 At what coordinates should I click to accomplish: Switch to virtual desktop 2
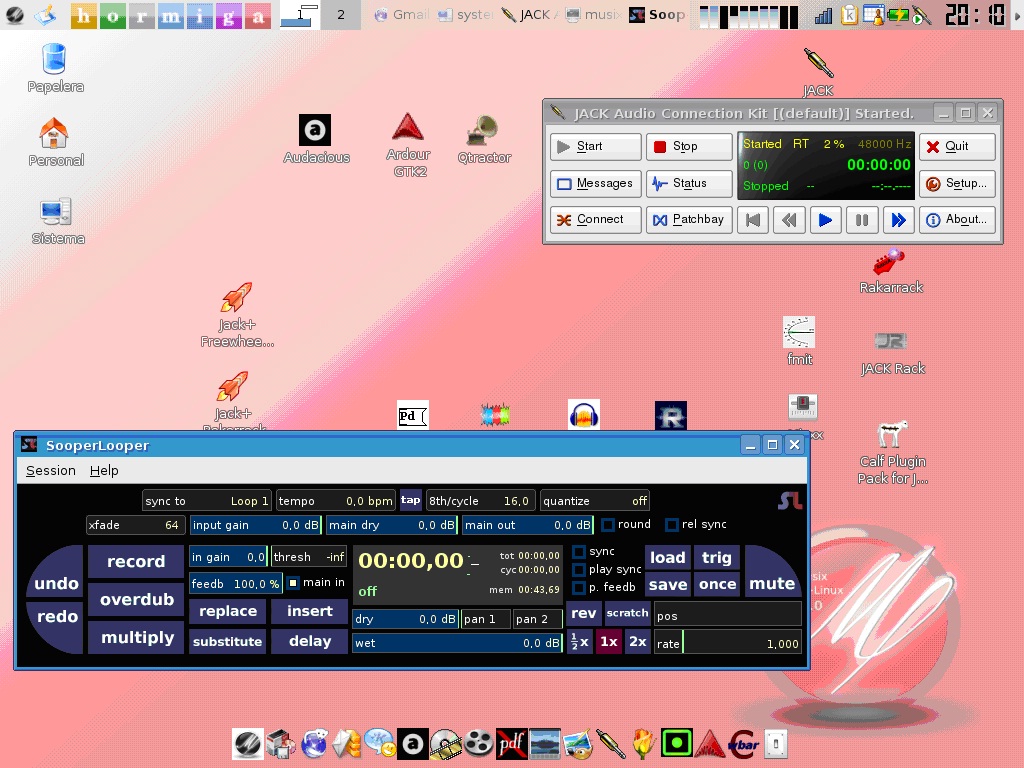pyautogui.click(x=340, y=14)
